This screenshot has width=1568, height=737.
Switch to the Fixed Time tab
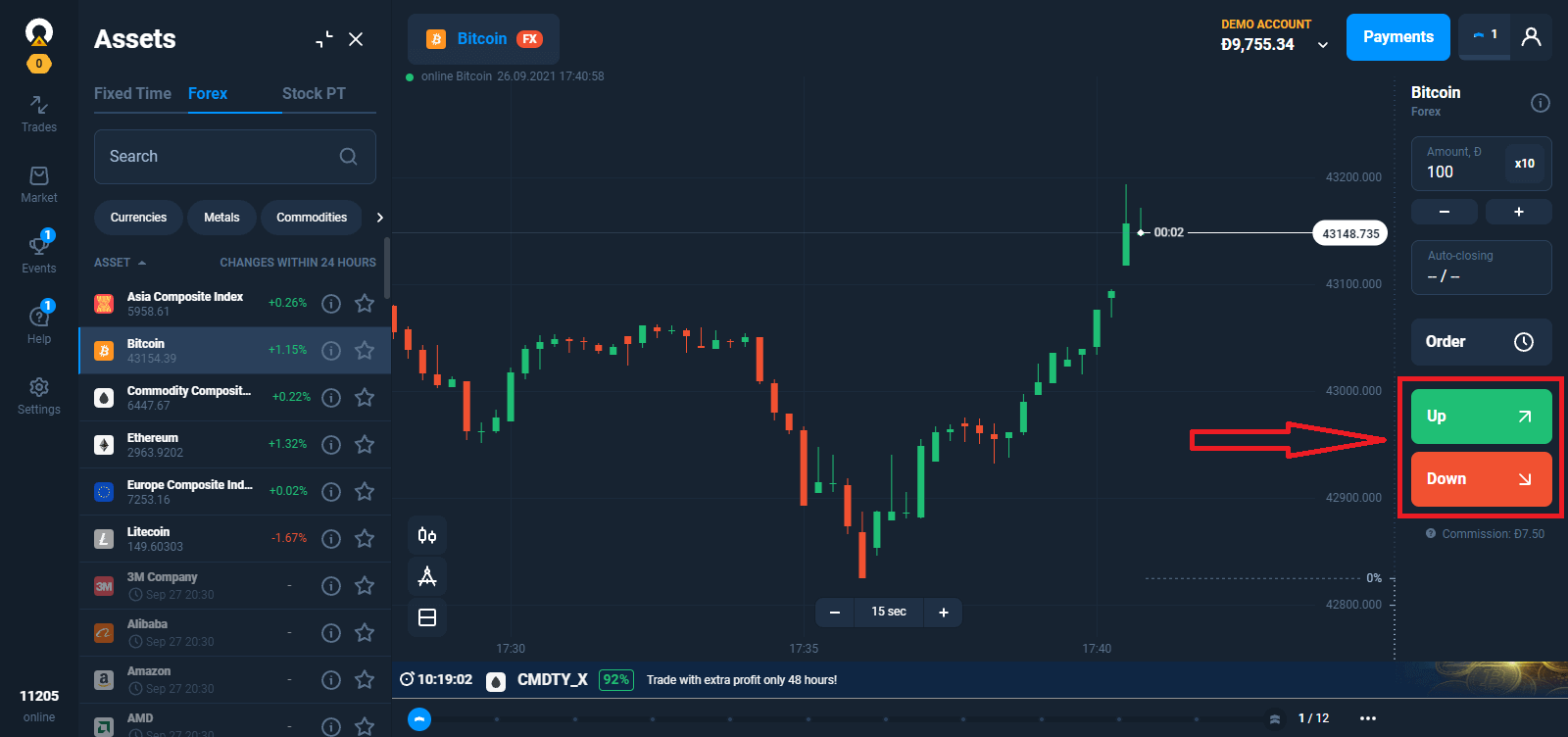point(132,93)
